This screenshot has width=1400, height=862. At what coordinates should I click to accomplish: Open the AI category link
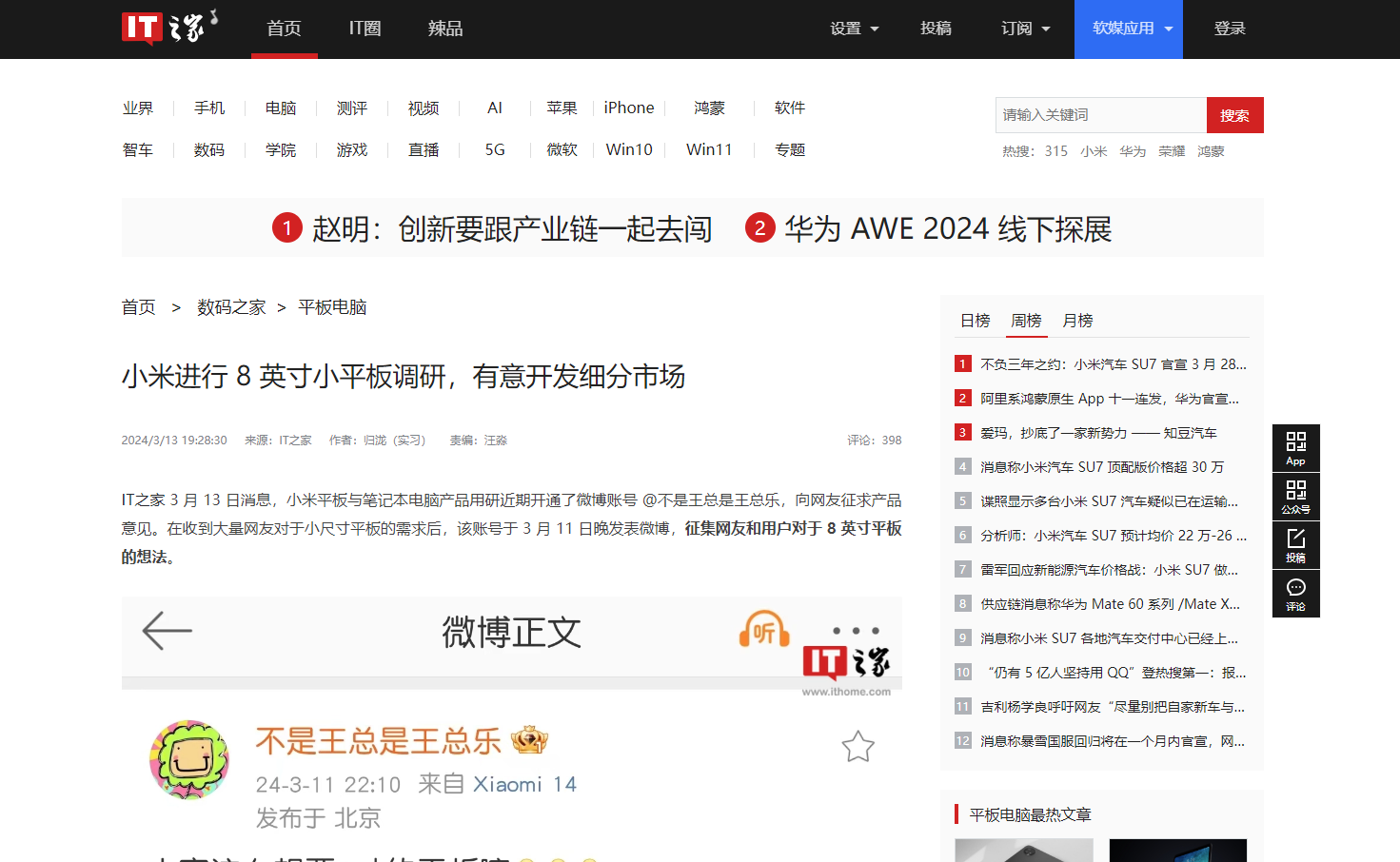(x=495, y=108)
